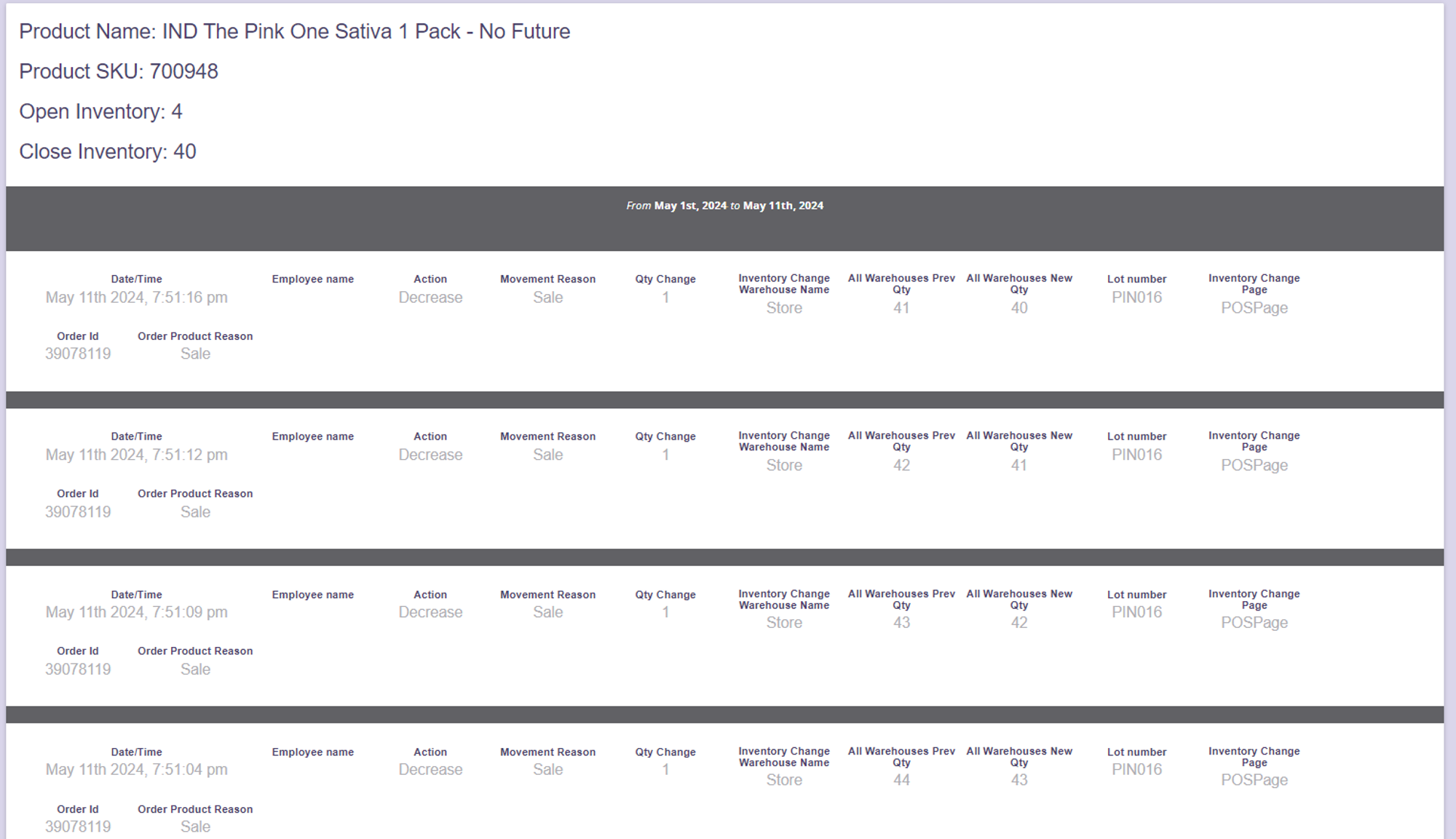Click the Employee name header in the first record
Image resolution: width=1456 pixels, height=839 pixels.
click(312, 279)
